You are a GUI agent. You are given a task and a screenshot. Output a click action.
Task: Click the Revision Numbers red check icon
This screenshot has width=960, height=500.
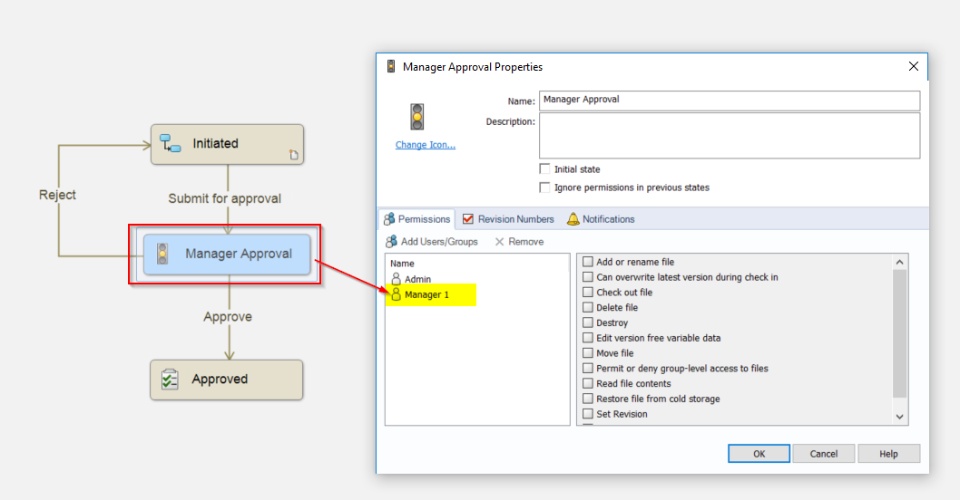468,218
